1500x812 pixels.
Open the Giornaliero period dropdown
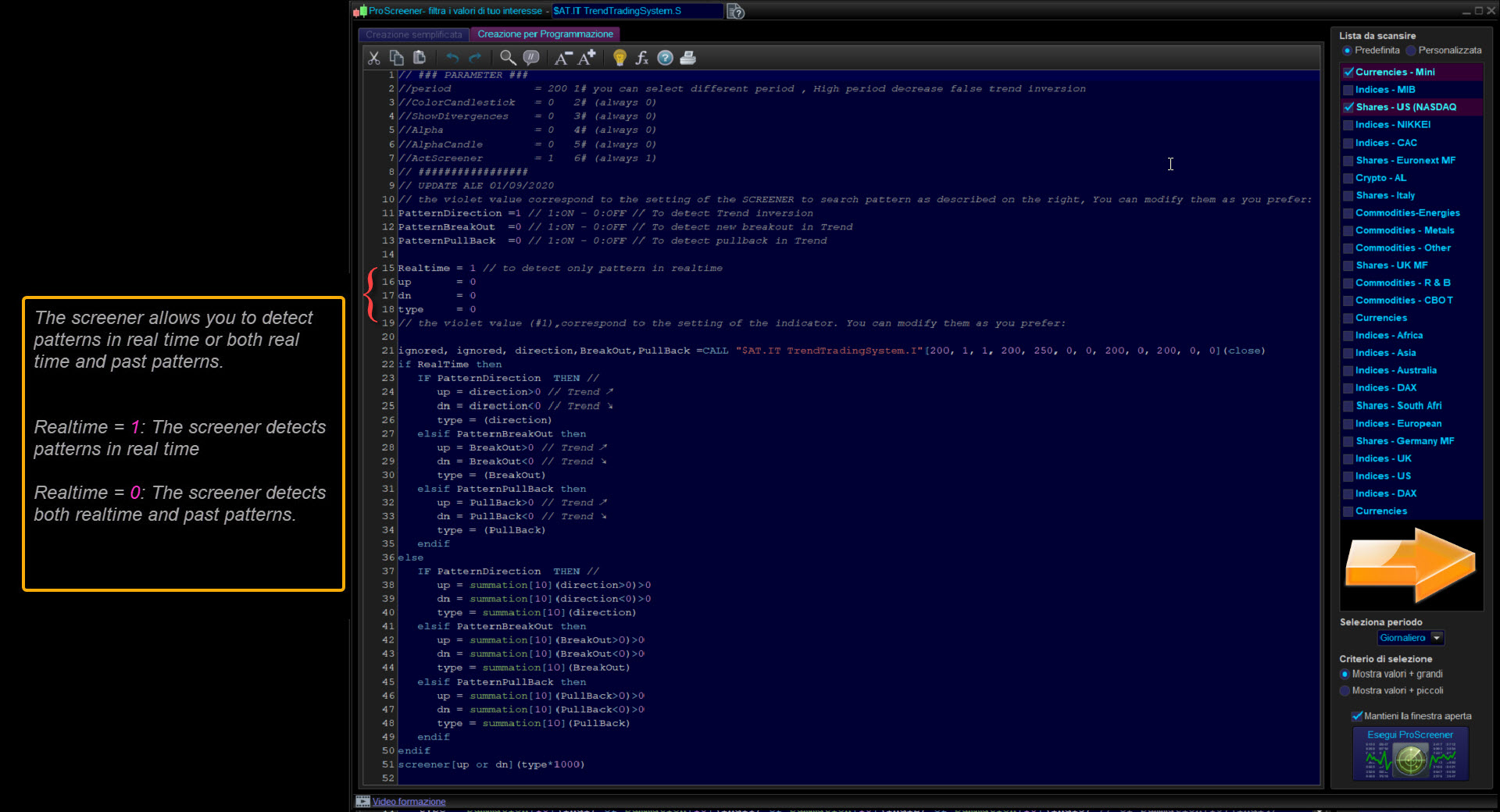click(1410, 638)
